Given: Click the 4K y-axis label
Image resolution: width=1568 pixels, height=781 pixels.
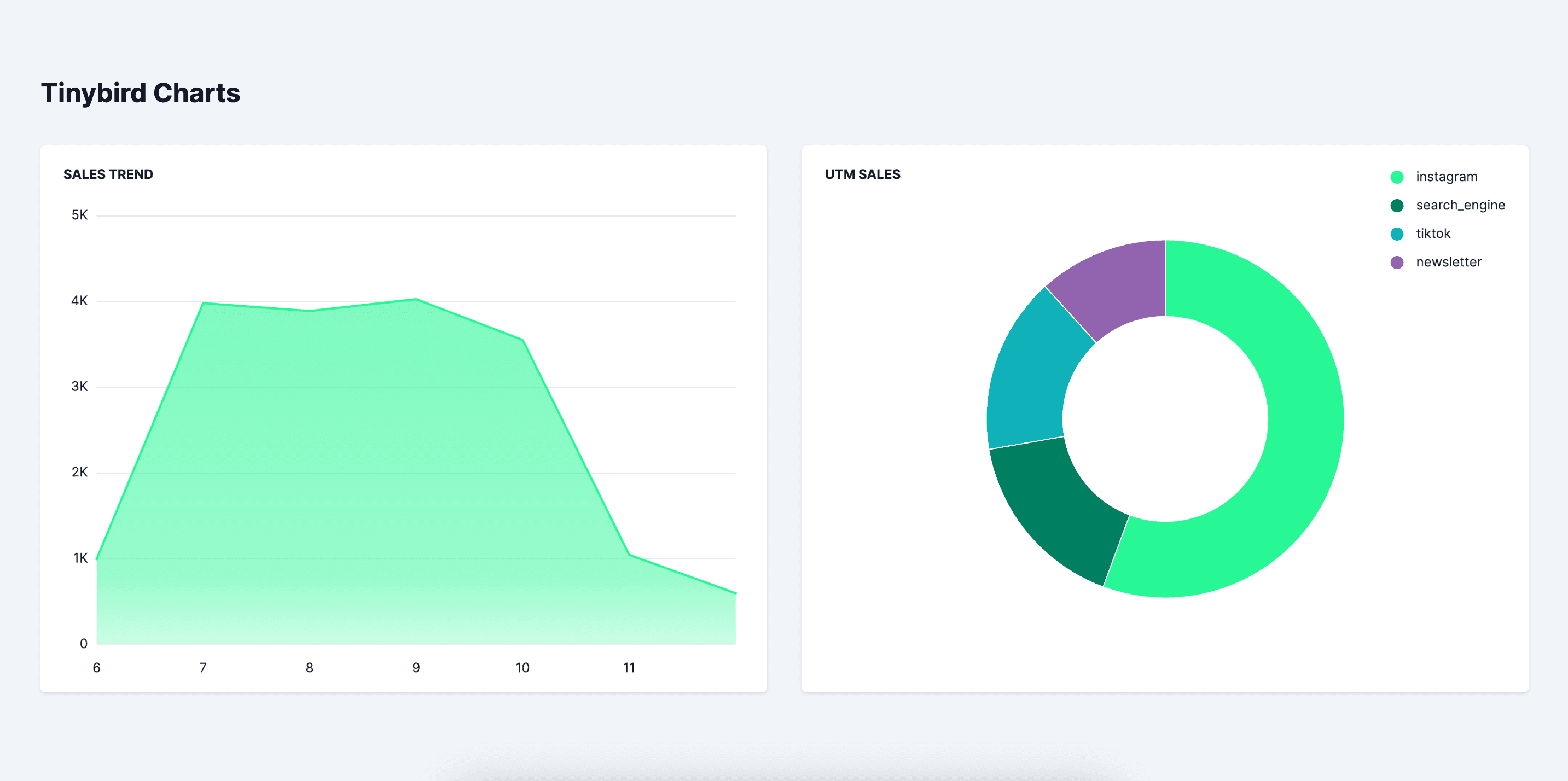Looking at the screenshot, I should click(80, 301).
